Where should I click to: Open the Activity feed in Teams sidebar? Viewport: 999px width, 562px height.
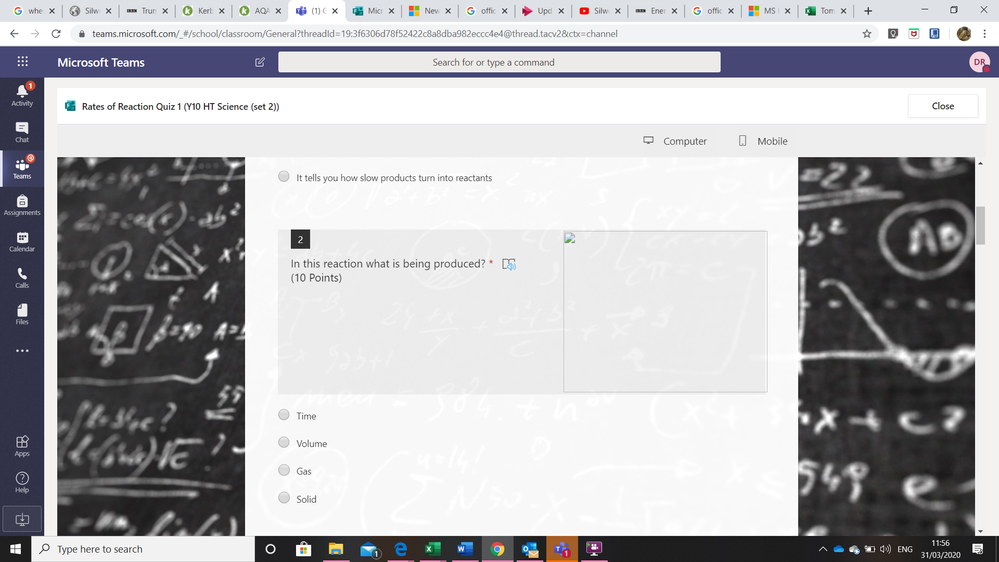[x=22, y=95]
